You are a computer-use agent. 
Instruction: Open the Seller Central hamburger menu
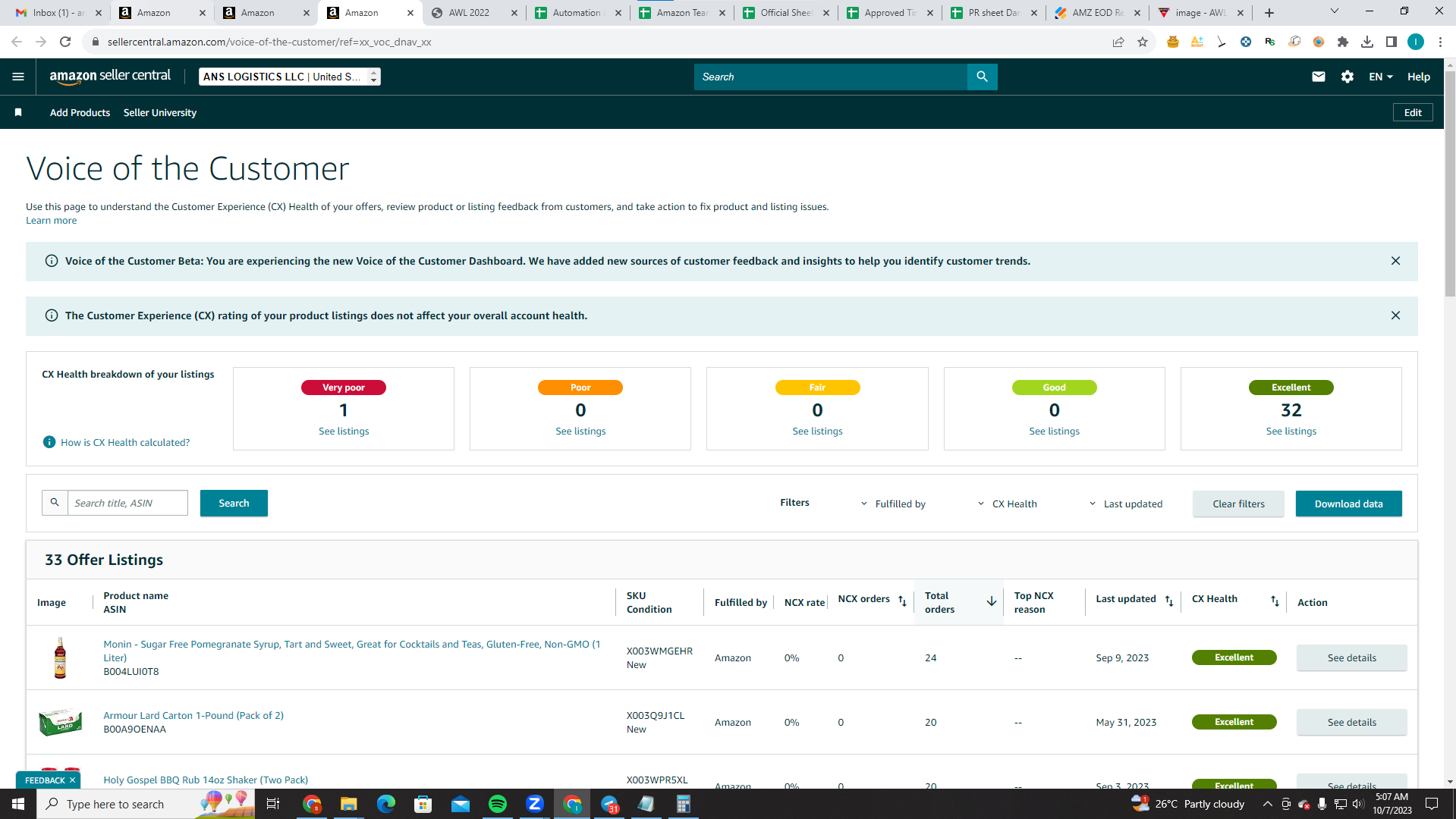(18, 77)
